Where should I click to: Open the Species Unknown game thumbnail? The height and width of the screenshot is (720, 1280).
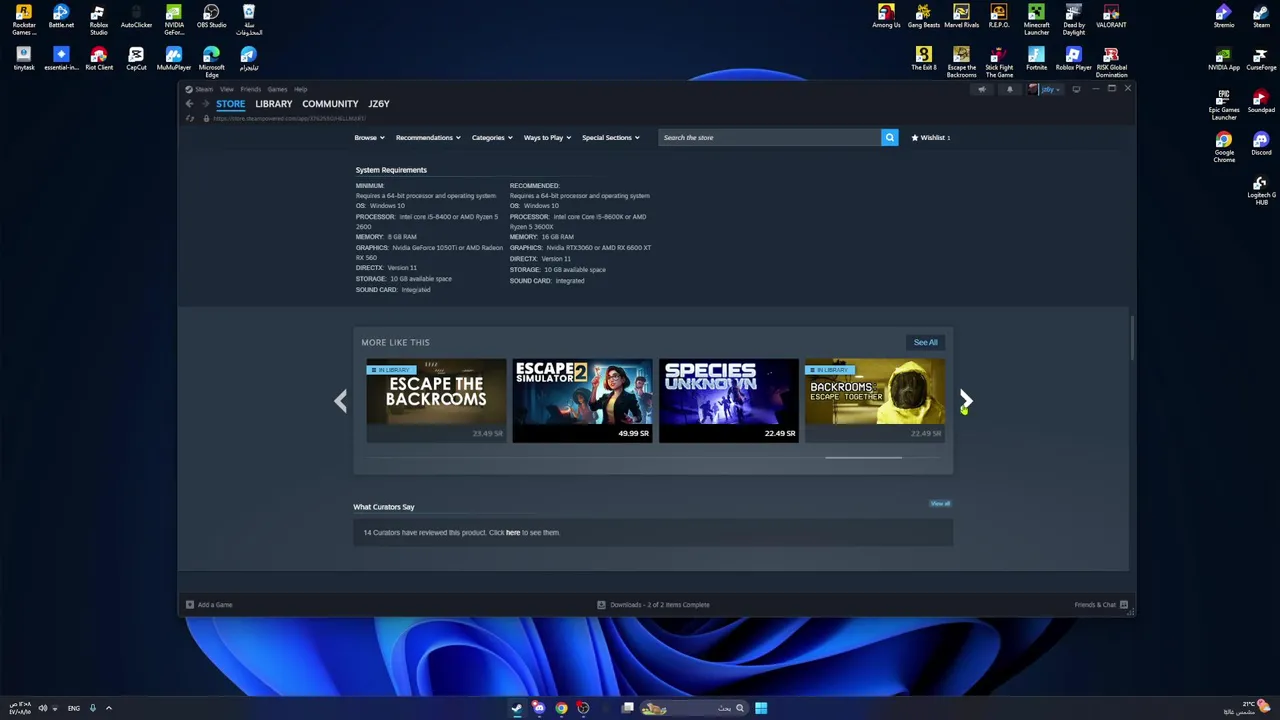(728, 400)
